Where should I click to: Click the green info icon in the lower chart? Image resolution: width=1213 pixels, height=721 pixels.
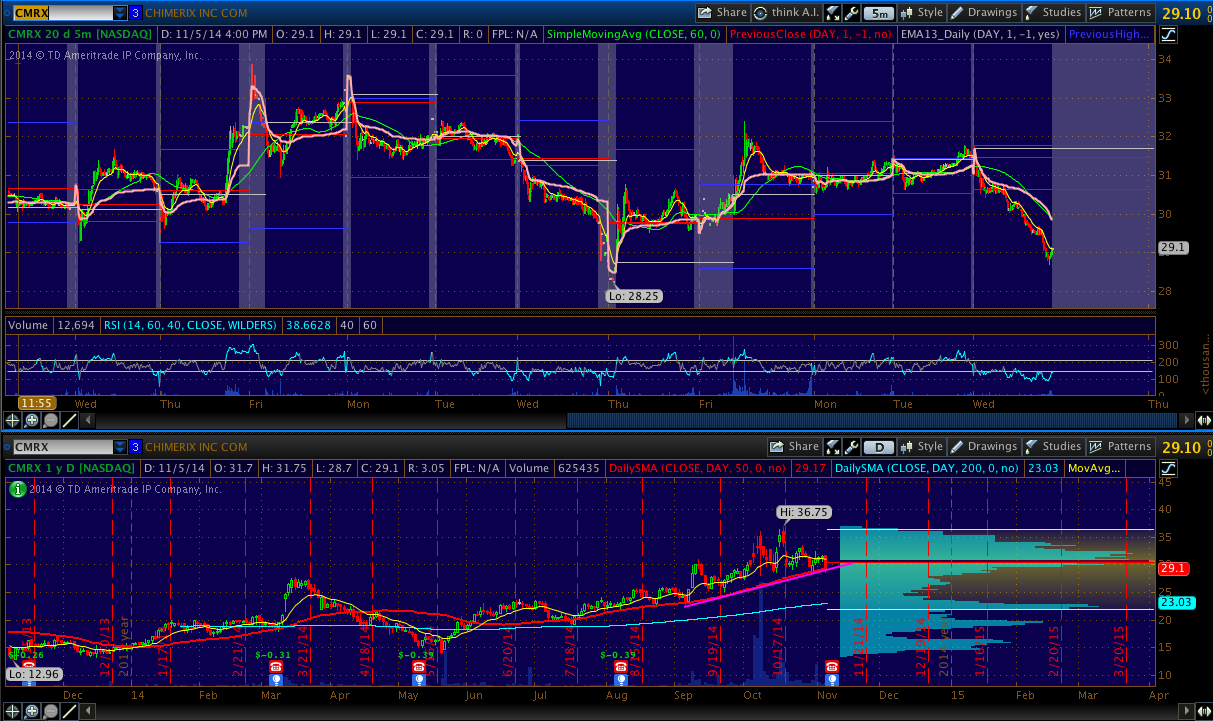[17, 489]
